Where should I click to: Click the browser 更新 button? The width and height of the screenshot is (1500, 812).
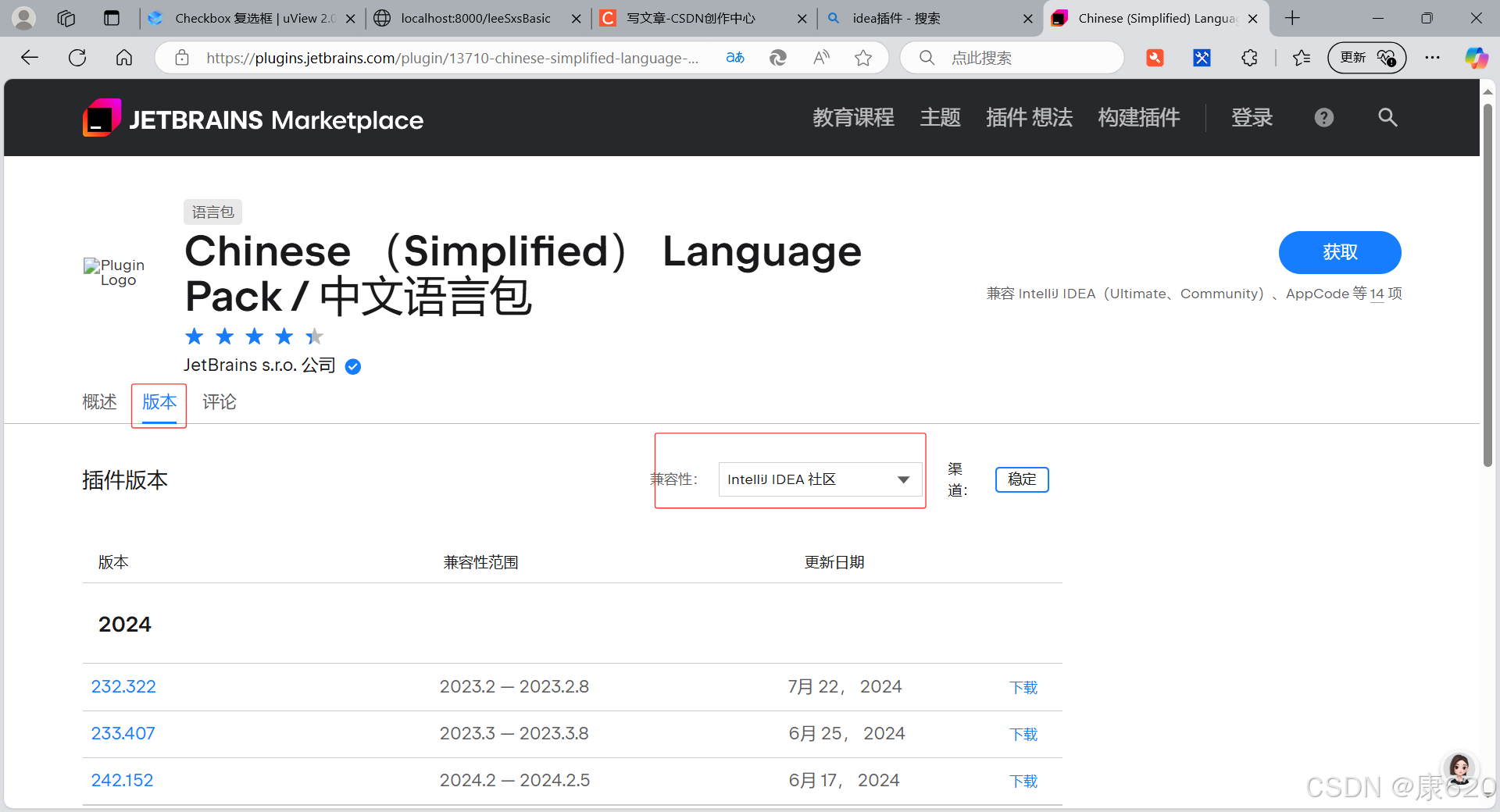tap(1366, 58)
